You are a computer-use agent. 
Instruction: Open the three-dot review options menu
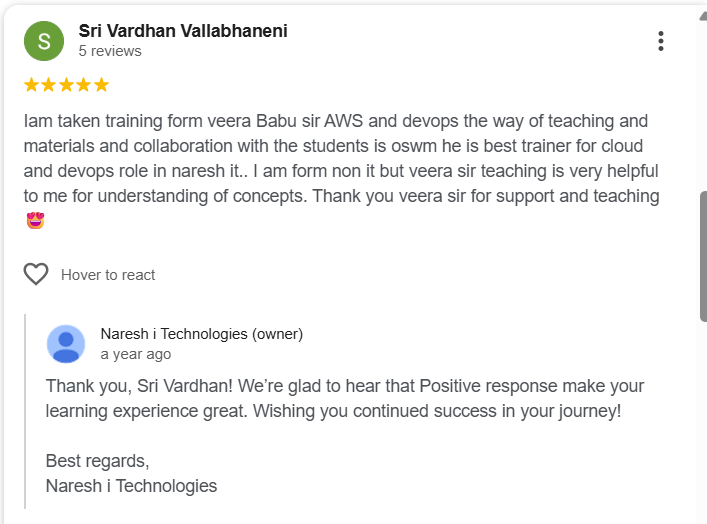pyautogui.click(x=660, y=41)
